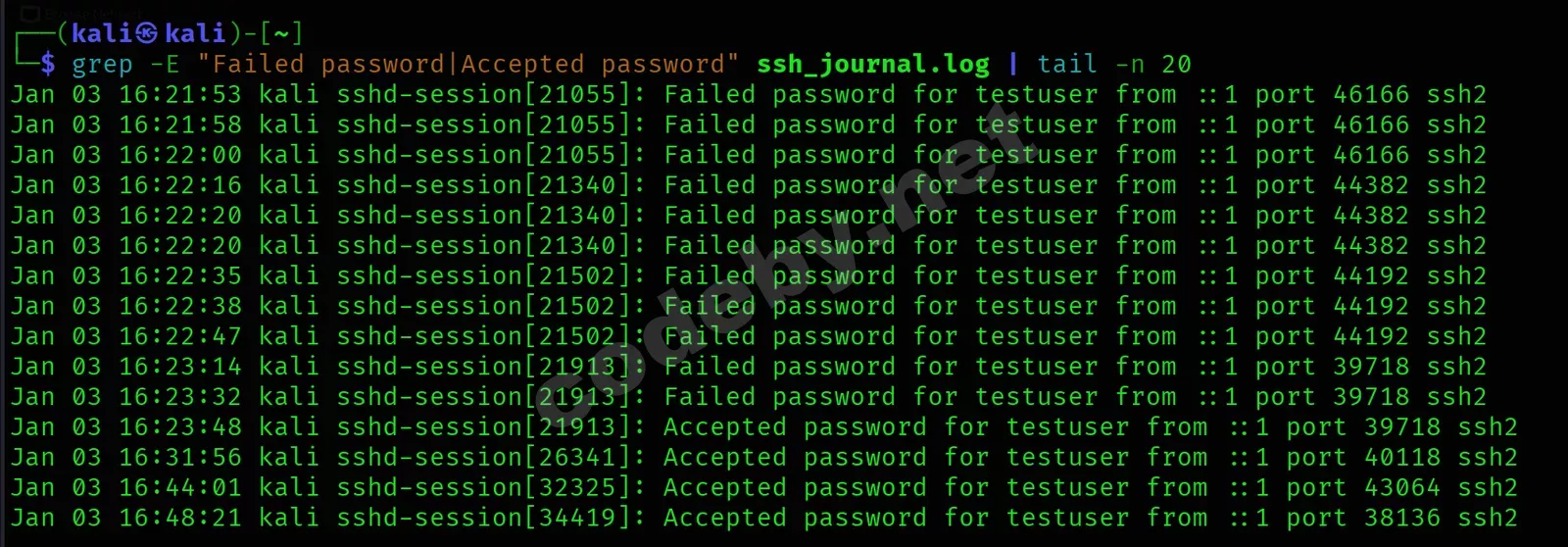Click the 16:21:53 timestamp
The height and width of the screenshot is (547, 1568).
coord(180,95)
